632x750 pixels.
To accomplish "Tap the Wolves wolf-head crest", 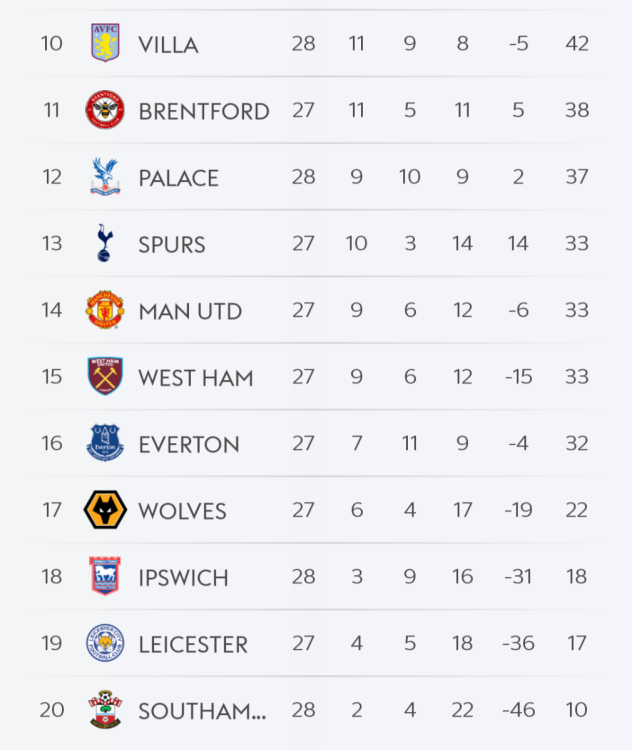I will [x=105, y=510].
